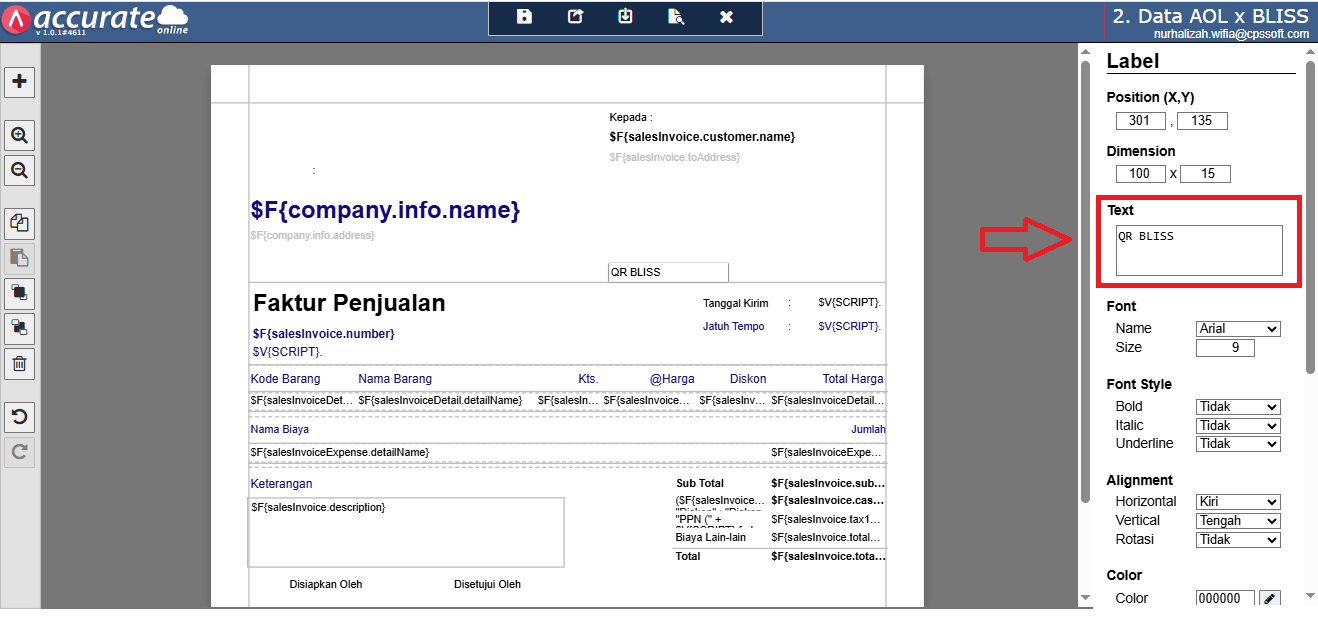Select the $F{company.info.name} field

[385, 210]
